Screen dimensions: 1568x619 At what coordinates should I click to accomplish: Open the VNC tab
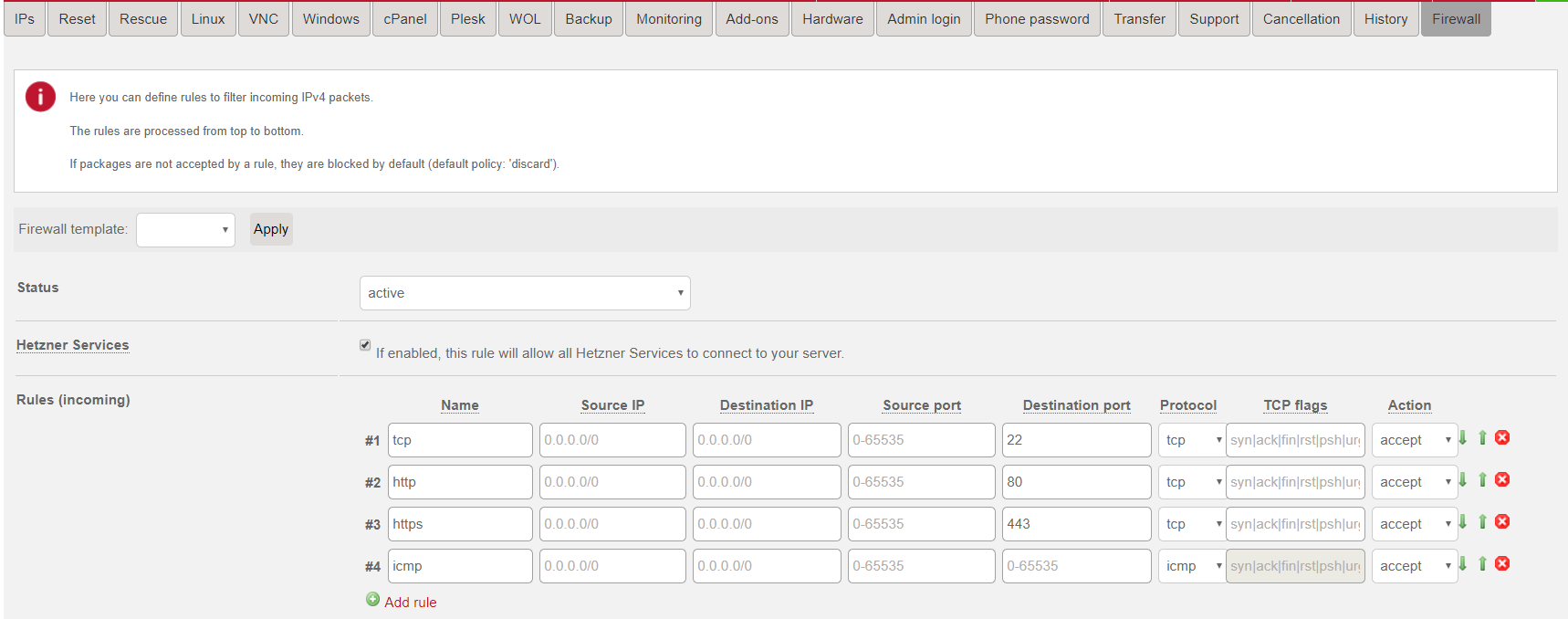pyautogui.click(x=264, y=19)
